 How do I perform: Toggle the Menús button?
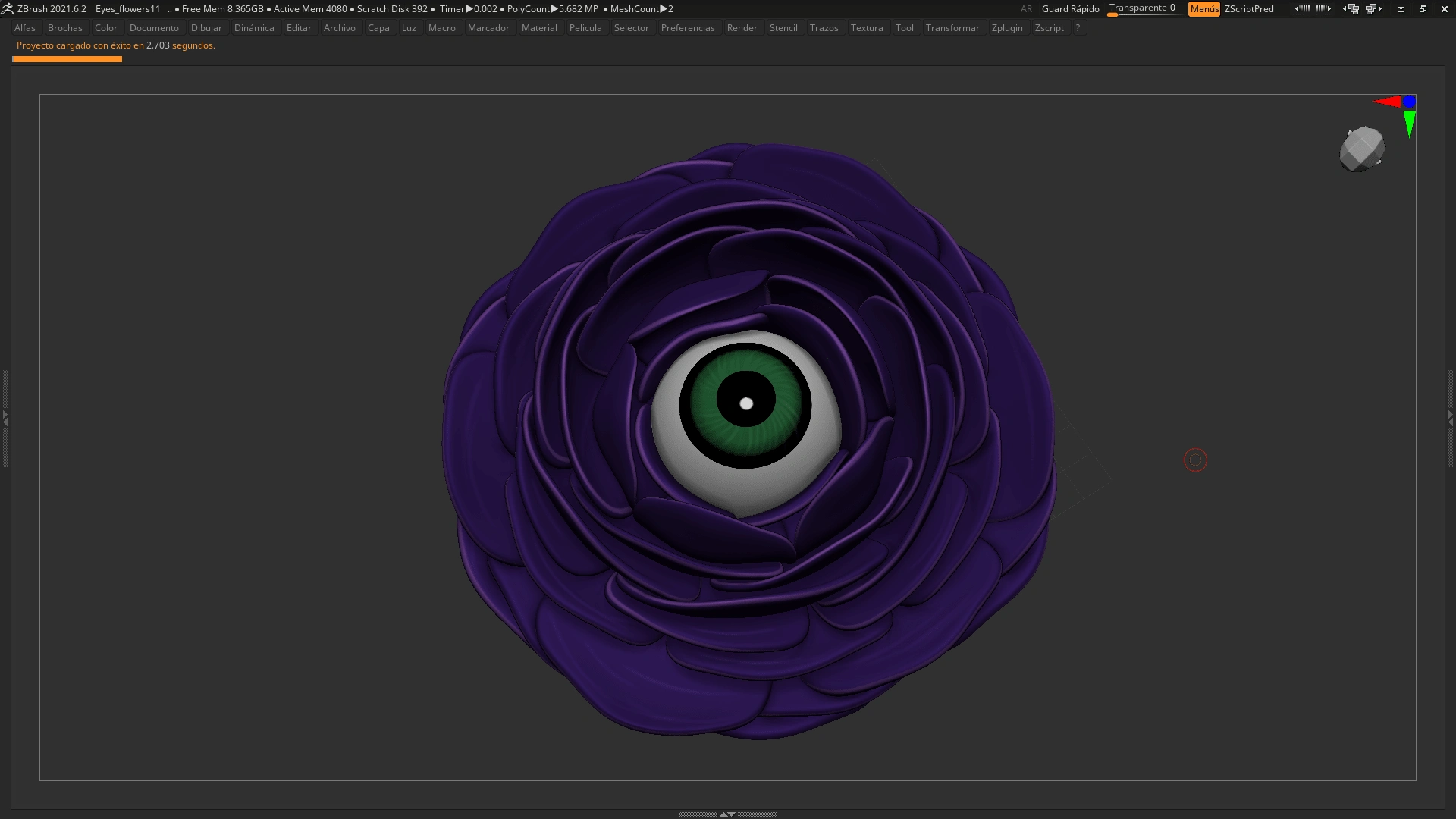1203,9
